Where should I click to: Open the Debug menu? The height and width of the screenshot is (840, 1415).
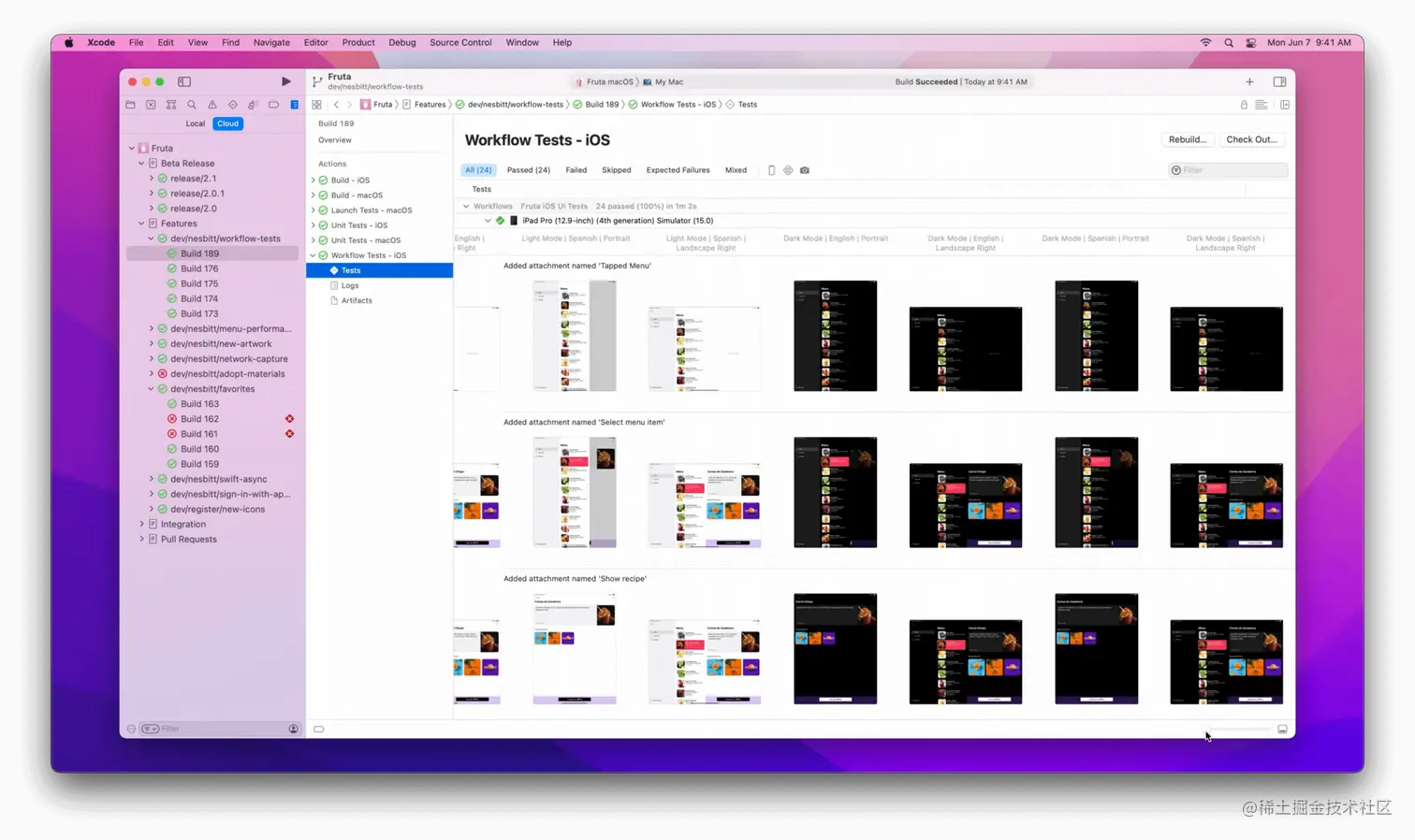[x=402, y=42]
